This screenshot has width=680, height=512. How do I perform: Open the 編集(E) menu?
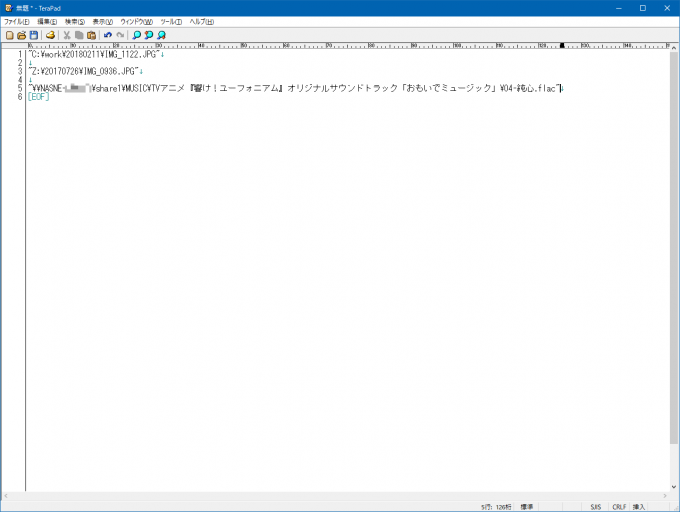click(x=47, y=22)
